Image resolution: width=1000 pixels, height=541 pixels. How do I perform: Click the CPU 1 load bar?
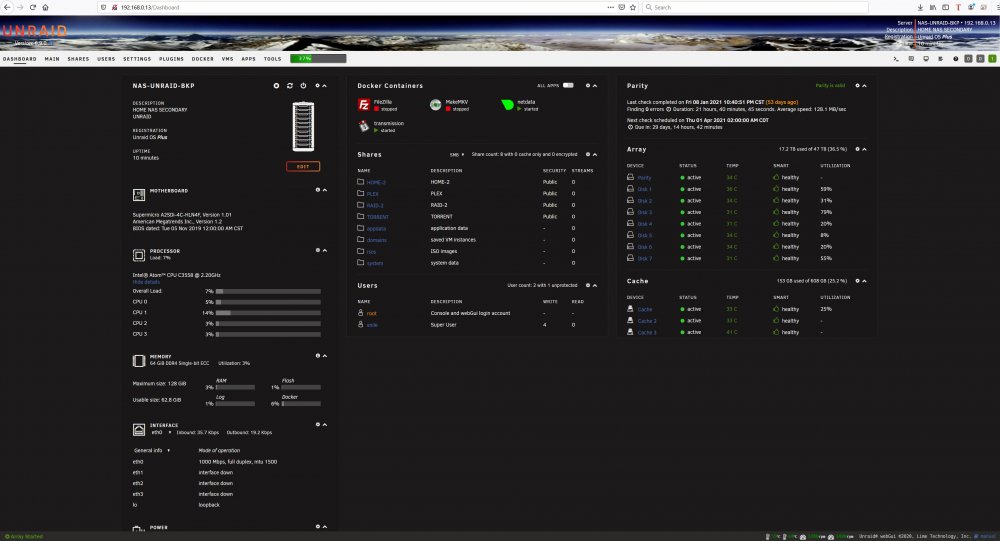(268, 313)
